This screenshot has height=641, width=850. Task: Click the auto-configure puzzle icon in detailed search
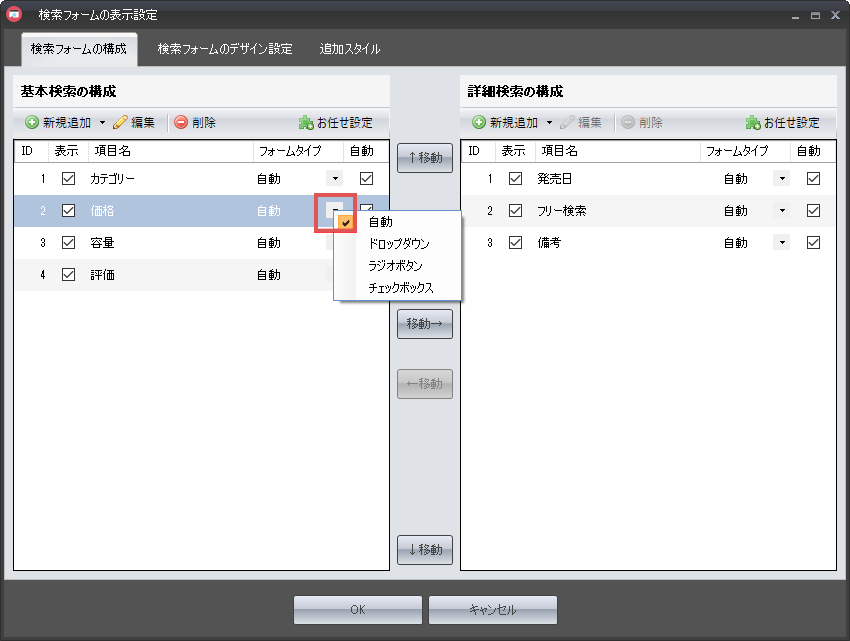(x=753, y=123)
